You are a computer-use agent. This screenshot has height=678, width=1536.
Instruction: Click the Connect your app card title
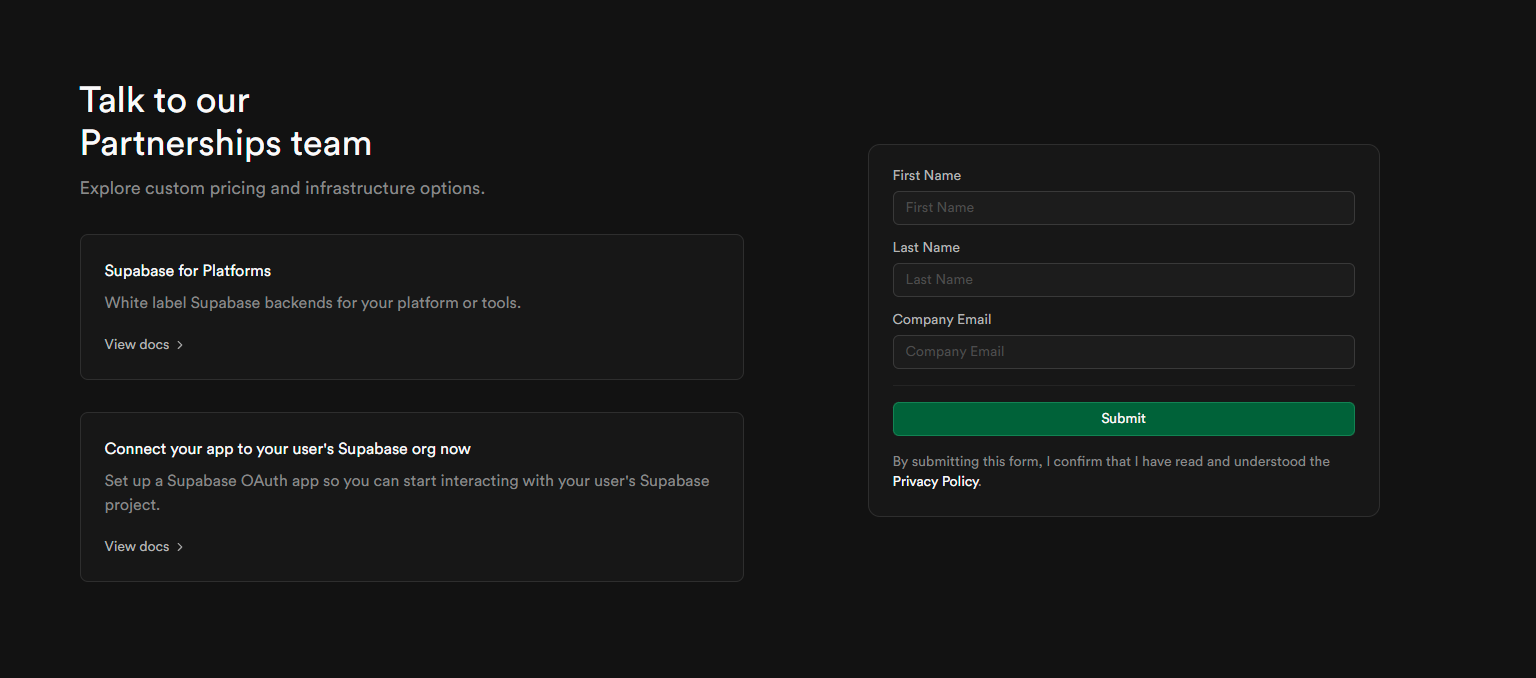[x=287, y=449]
